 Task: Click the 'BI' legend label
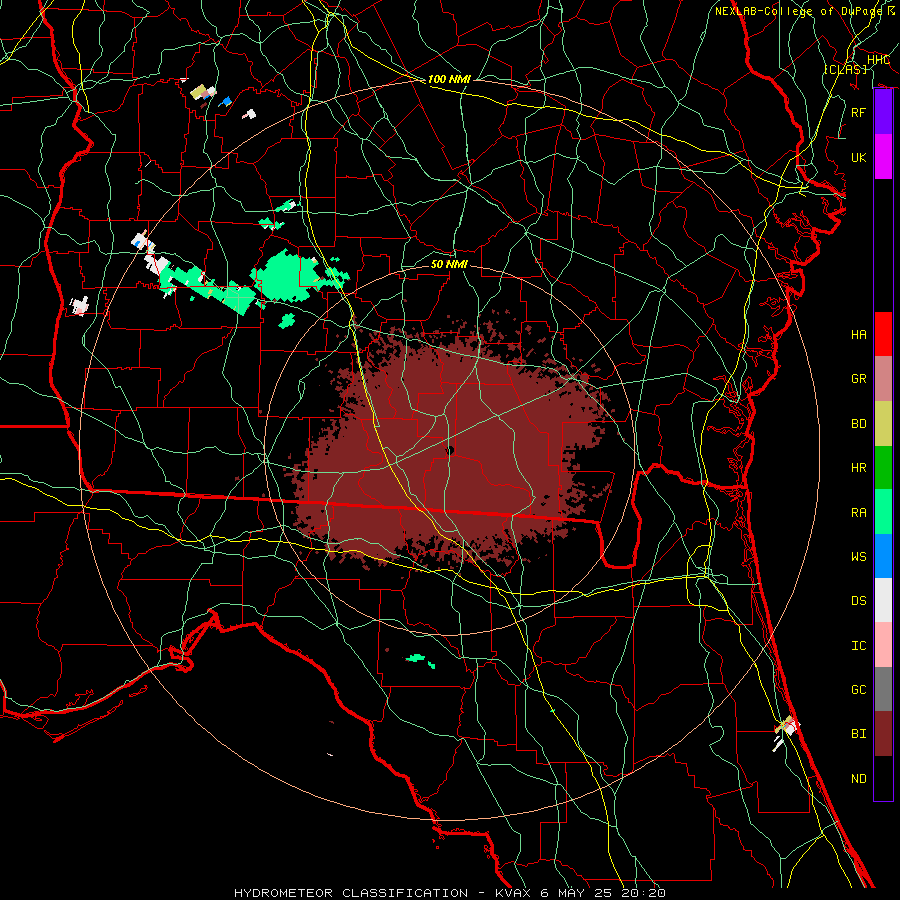(859, 734)
